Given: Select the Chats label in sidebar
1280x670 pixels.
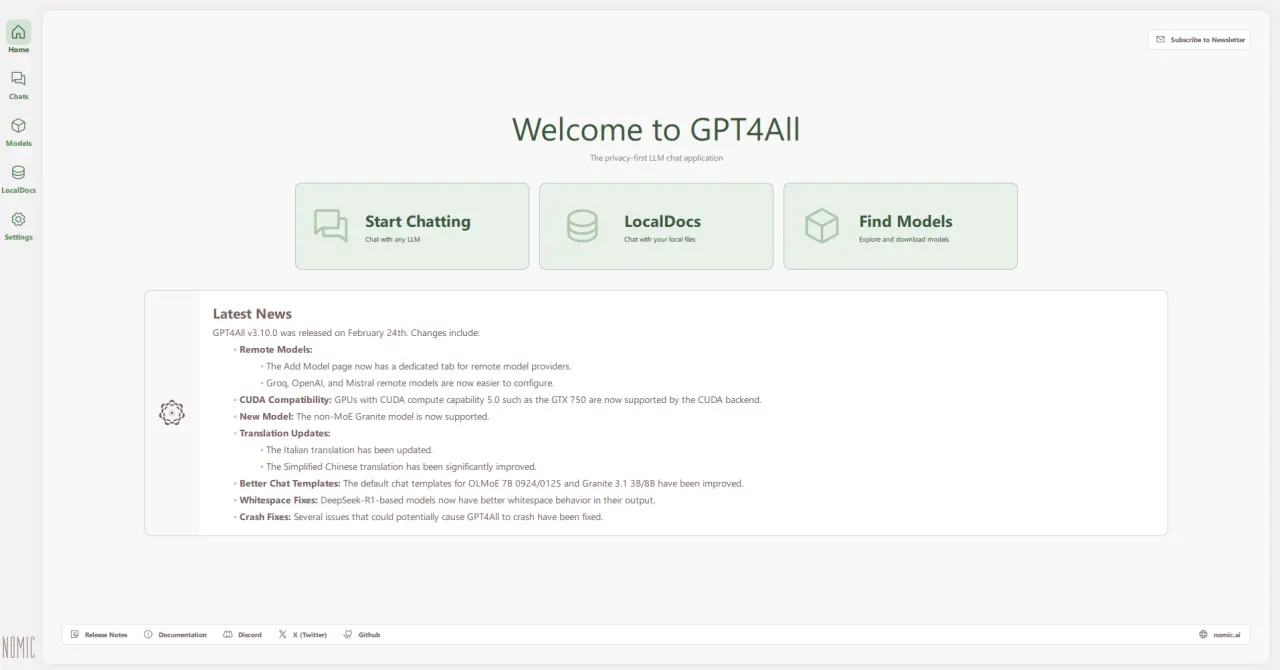Looking at the screenshot, I should click(x=19, y=97).
